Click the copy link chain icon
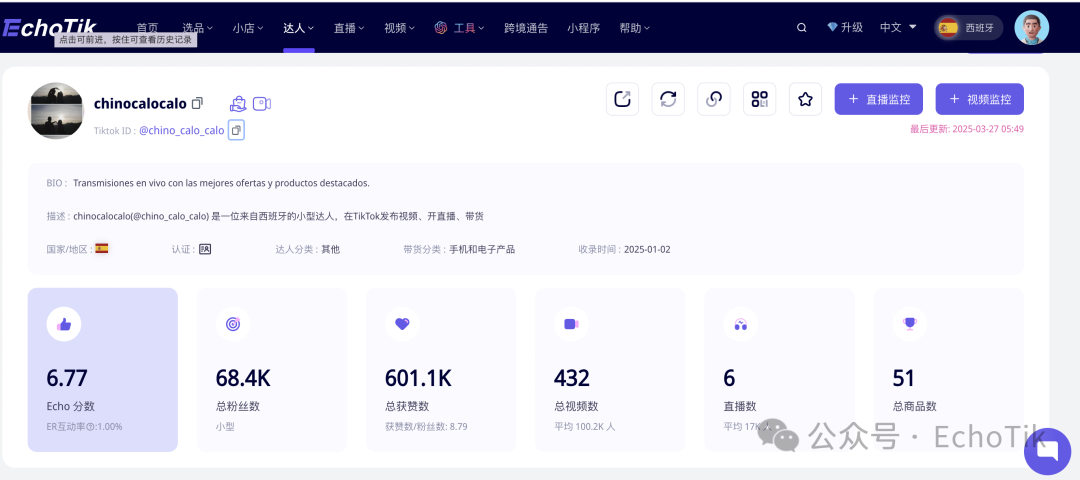 [714, 99]
